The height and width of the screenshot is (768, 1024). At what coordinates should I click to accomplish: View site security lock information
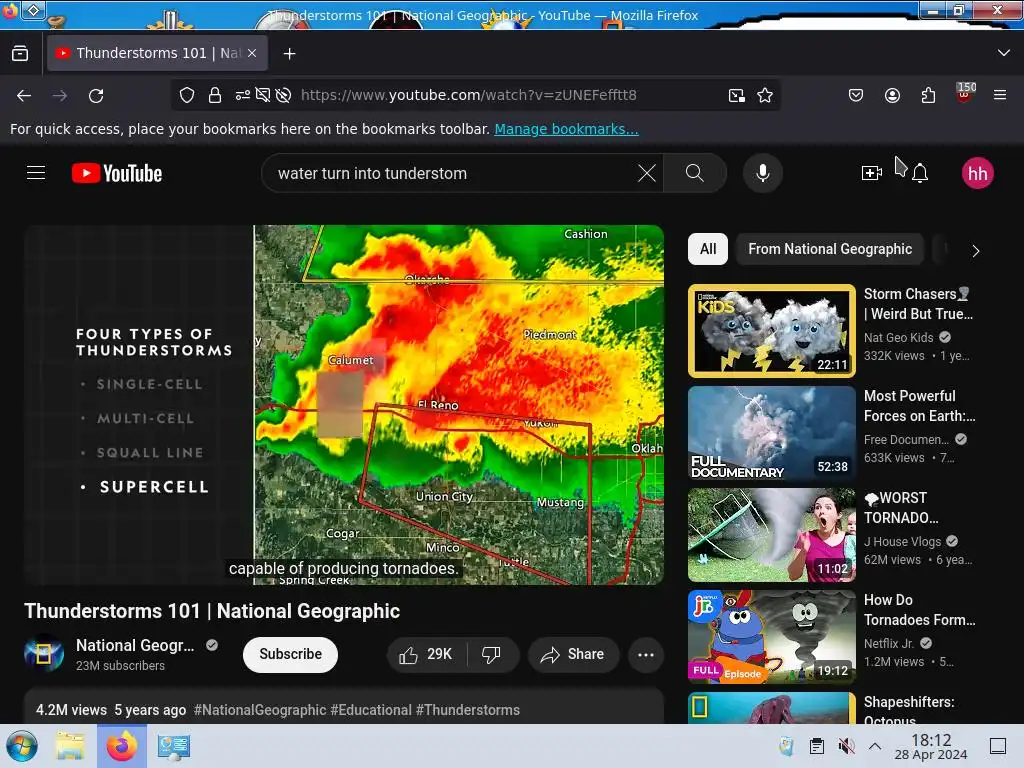pos(215,95)
